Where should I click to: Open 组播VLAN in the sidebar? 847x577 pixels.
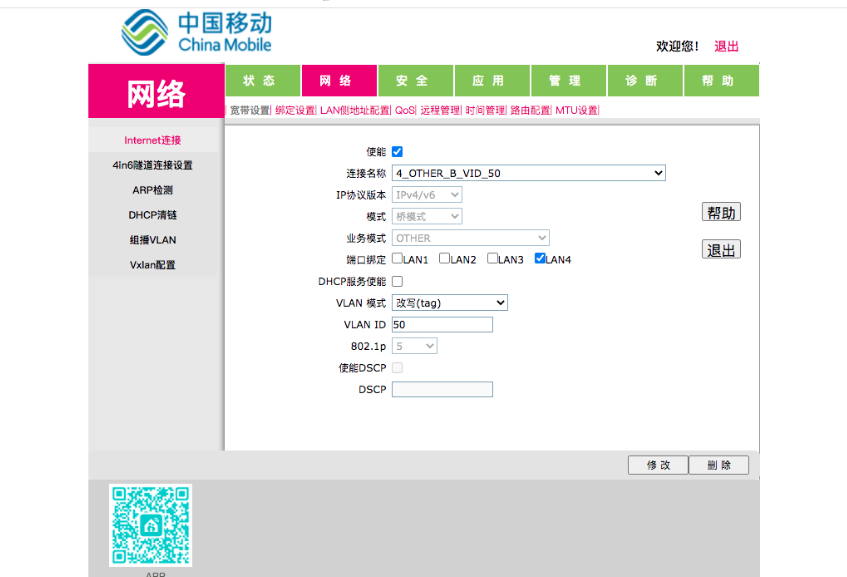tap(153, 239)
